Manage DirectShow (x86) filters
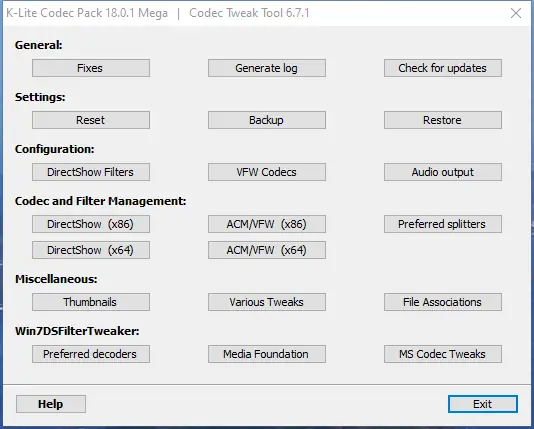 coord(91,224)
